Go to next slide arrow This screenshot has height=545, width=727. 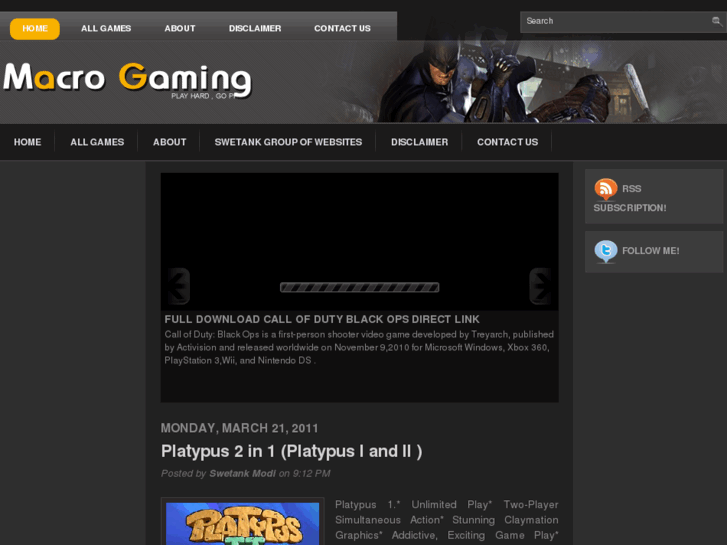point(540,286)
